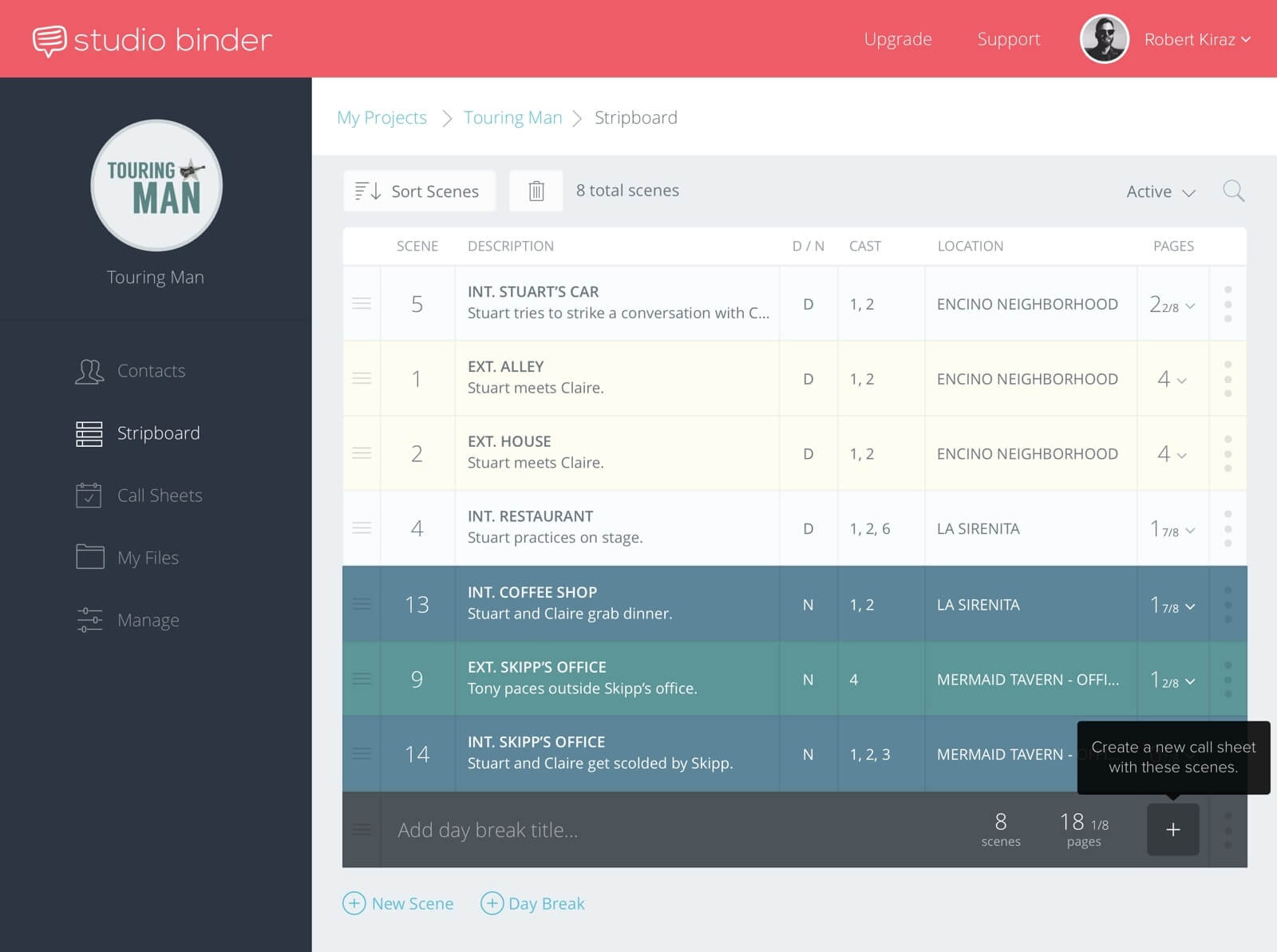1277x952 pixels.
Task: Click the CAST column header
Action: 865,246
